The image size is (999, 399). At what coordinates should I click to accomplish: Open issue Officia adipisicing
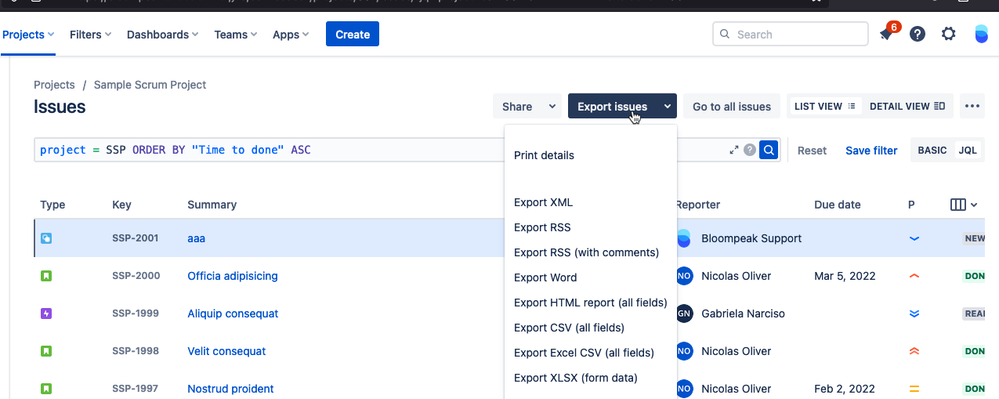pos(233,276)
